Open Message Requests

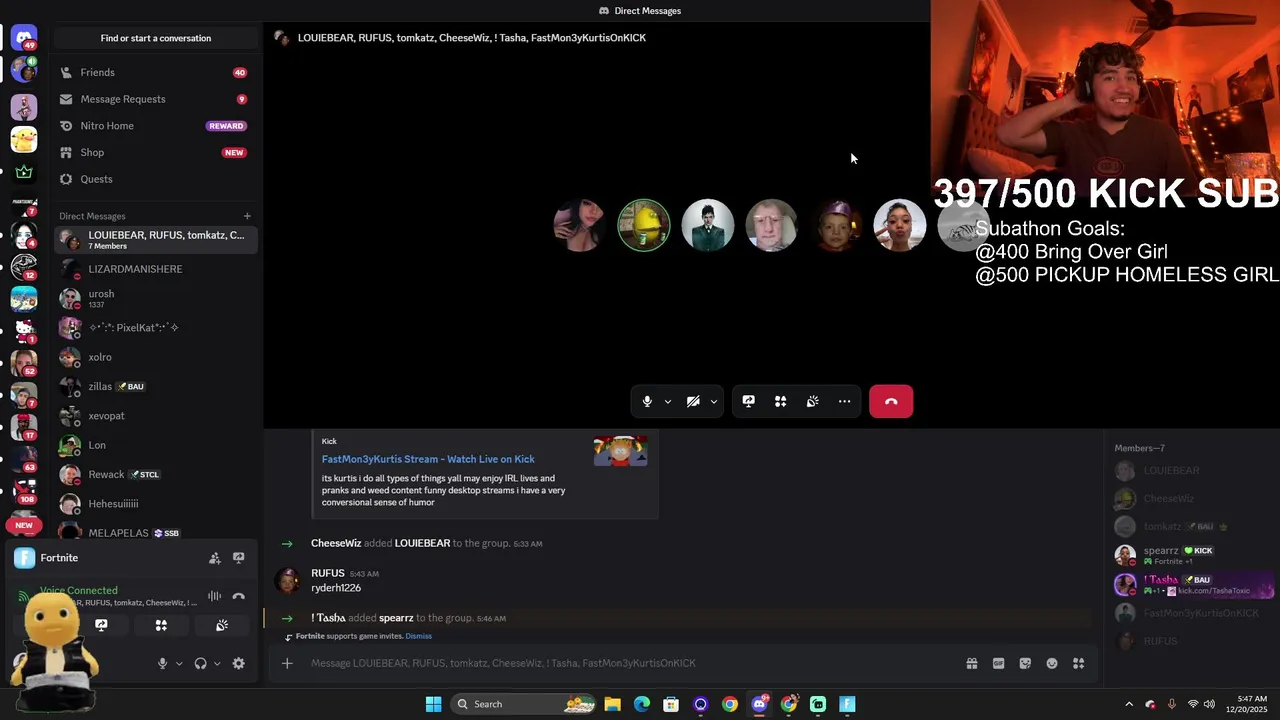(155, 99)
